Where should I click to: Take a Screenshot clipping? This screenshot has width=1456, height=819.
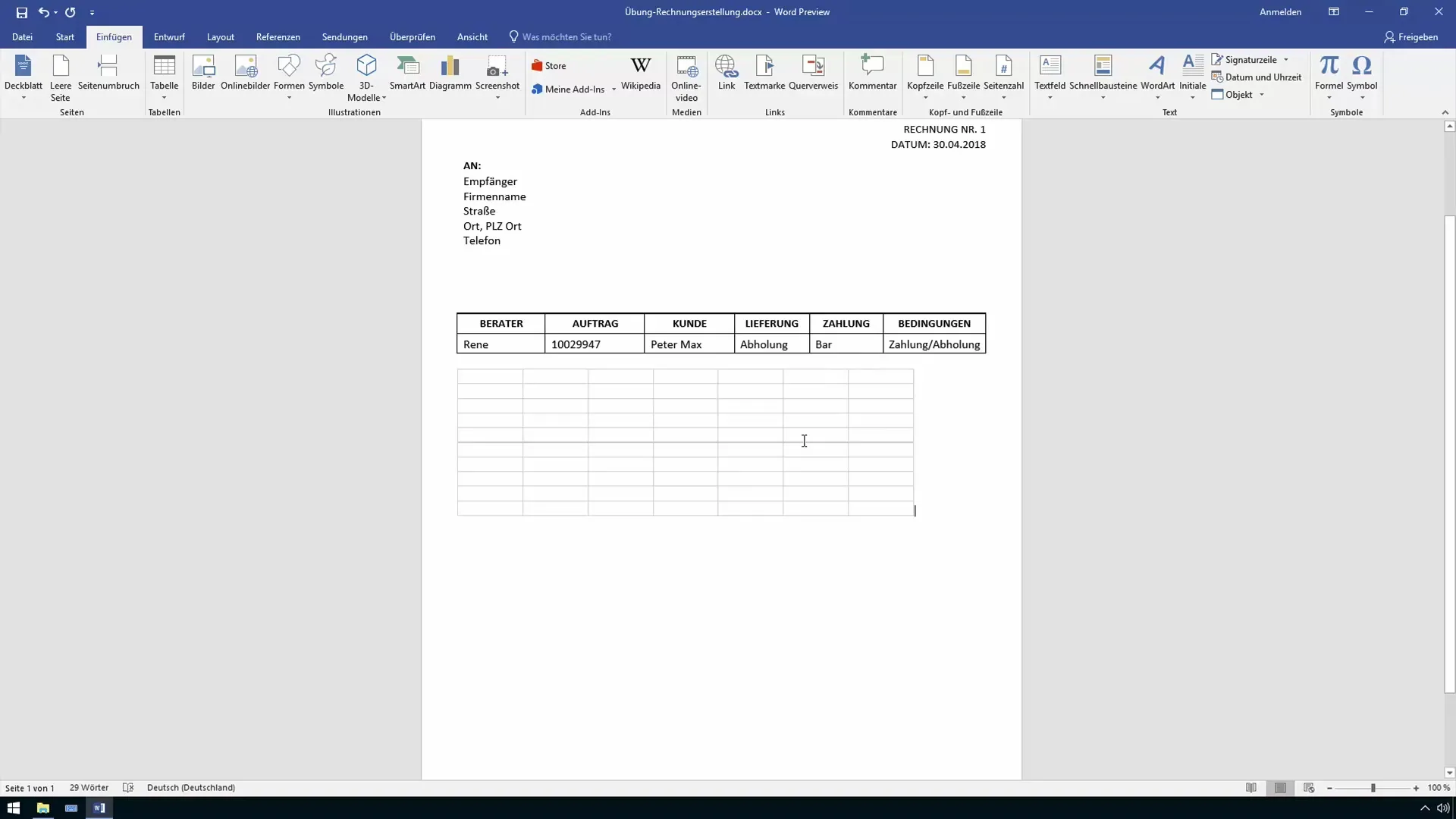497,77
